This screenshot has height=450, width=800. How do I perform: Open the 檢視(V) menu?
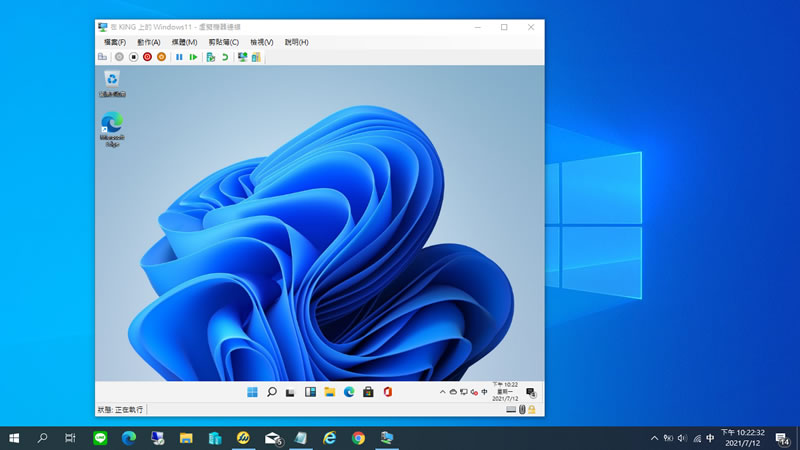[x=262, y=42]
